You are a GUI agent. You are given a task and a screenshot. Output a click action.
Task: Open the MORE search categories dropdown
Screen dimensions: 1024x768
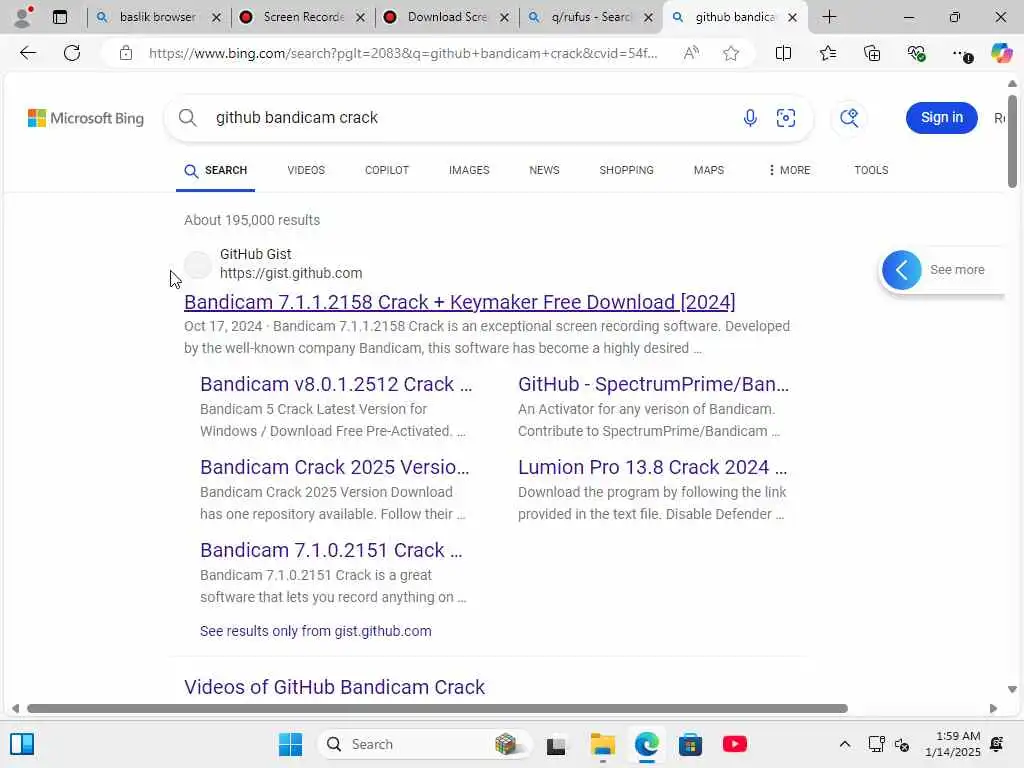point(789,170)
